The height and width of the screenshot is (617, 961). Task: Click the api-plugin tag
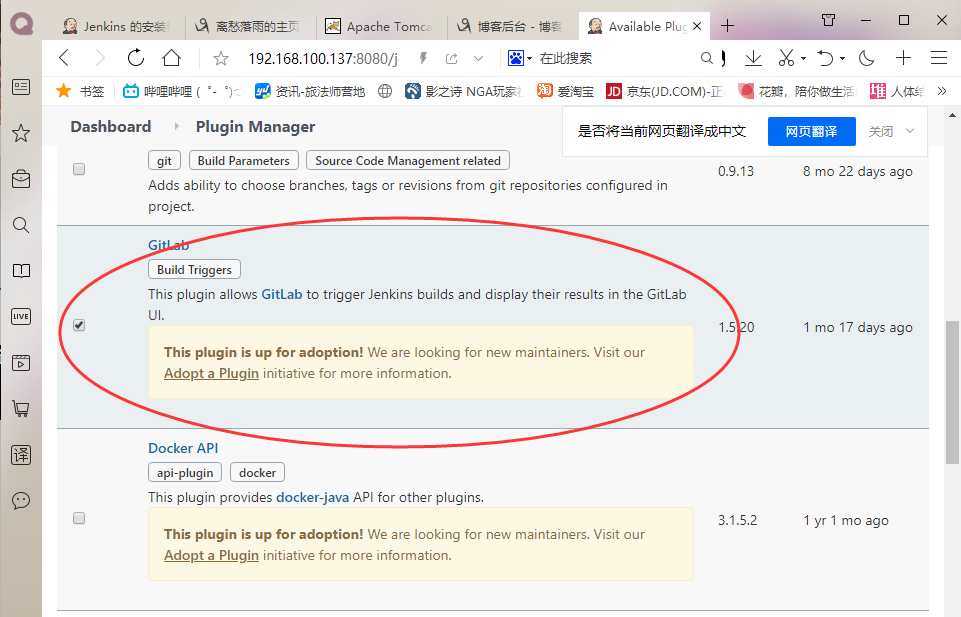point(185,472)
